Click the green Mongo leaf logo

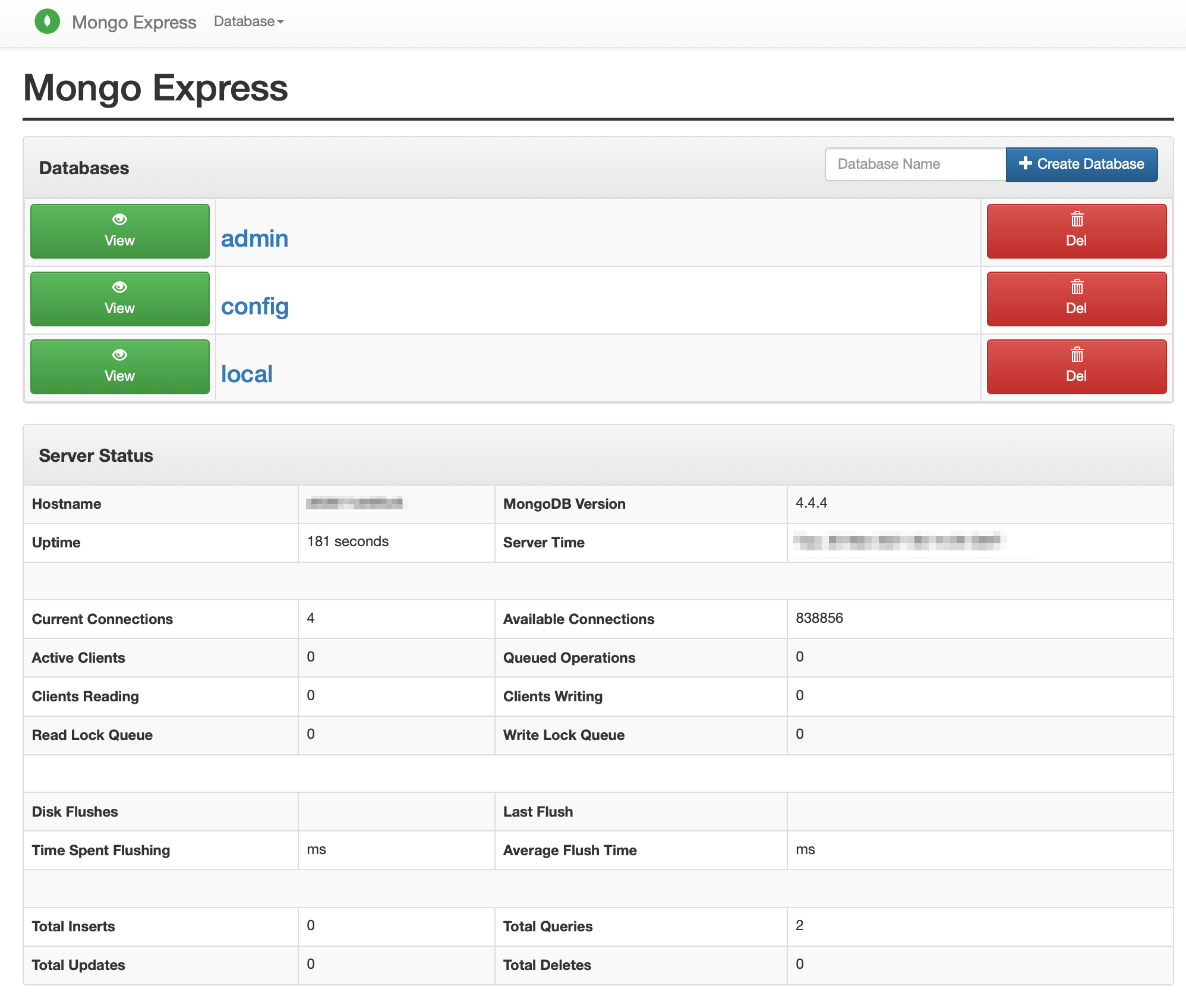click(x=47, y=22)
